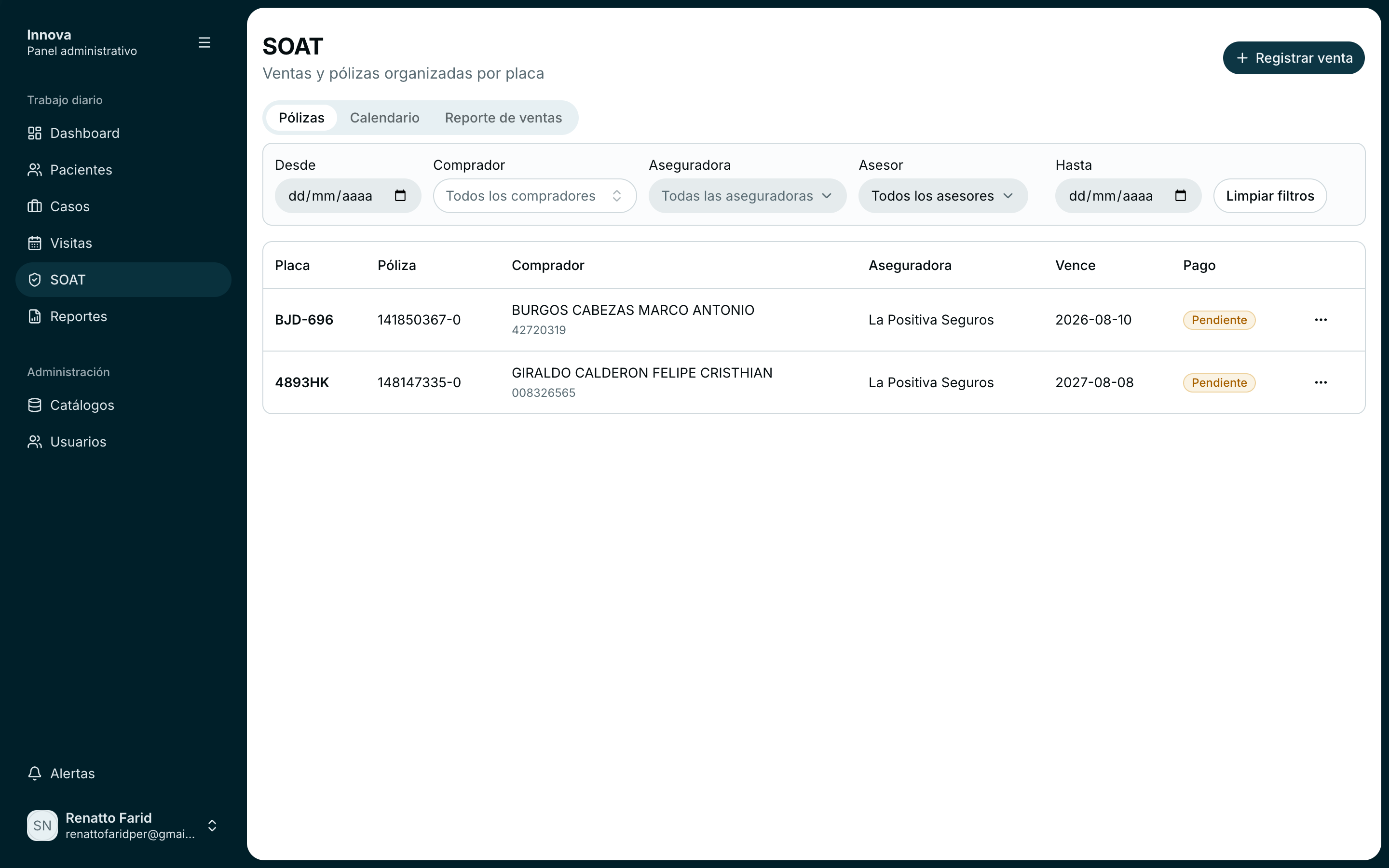Click the Hasta date input field
1389x868 pixels.
(1128, 196)
